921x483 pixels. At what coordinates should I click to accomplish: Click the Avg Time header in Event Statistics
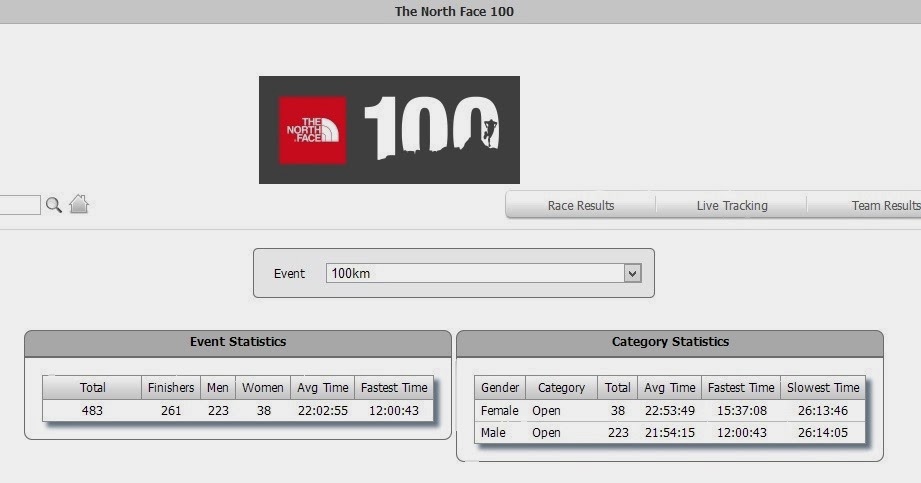click(x=322, y=388)
